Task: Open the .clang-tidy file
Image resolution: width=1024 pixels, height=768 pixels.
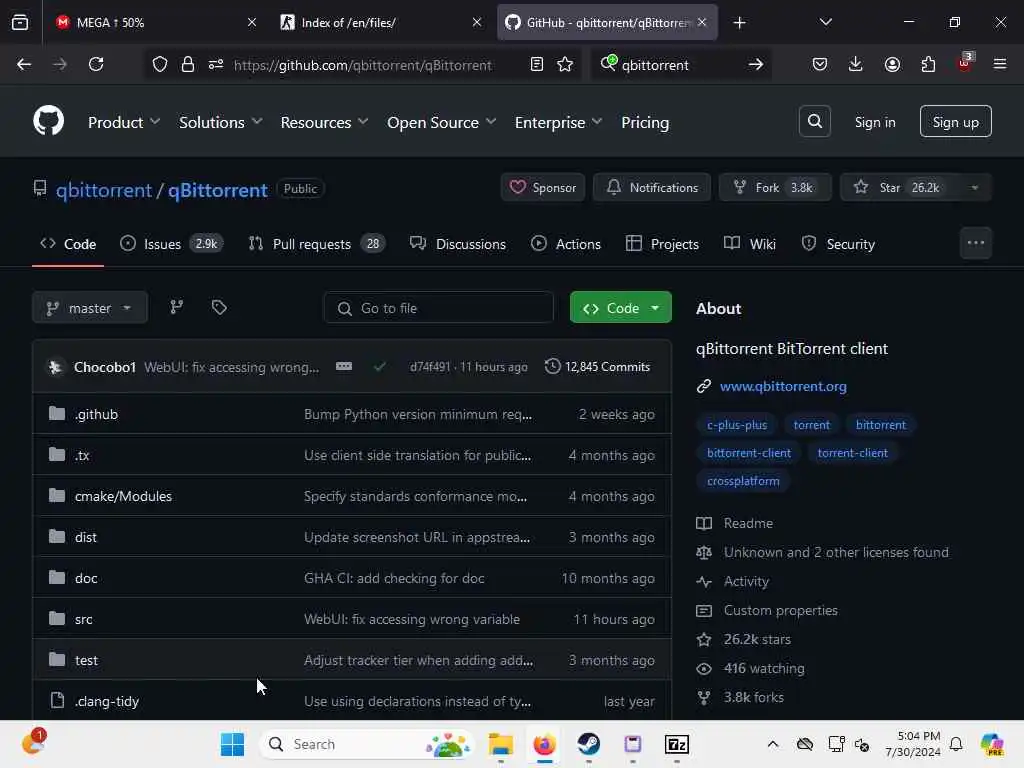Action: 106,701
